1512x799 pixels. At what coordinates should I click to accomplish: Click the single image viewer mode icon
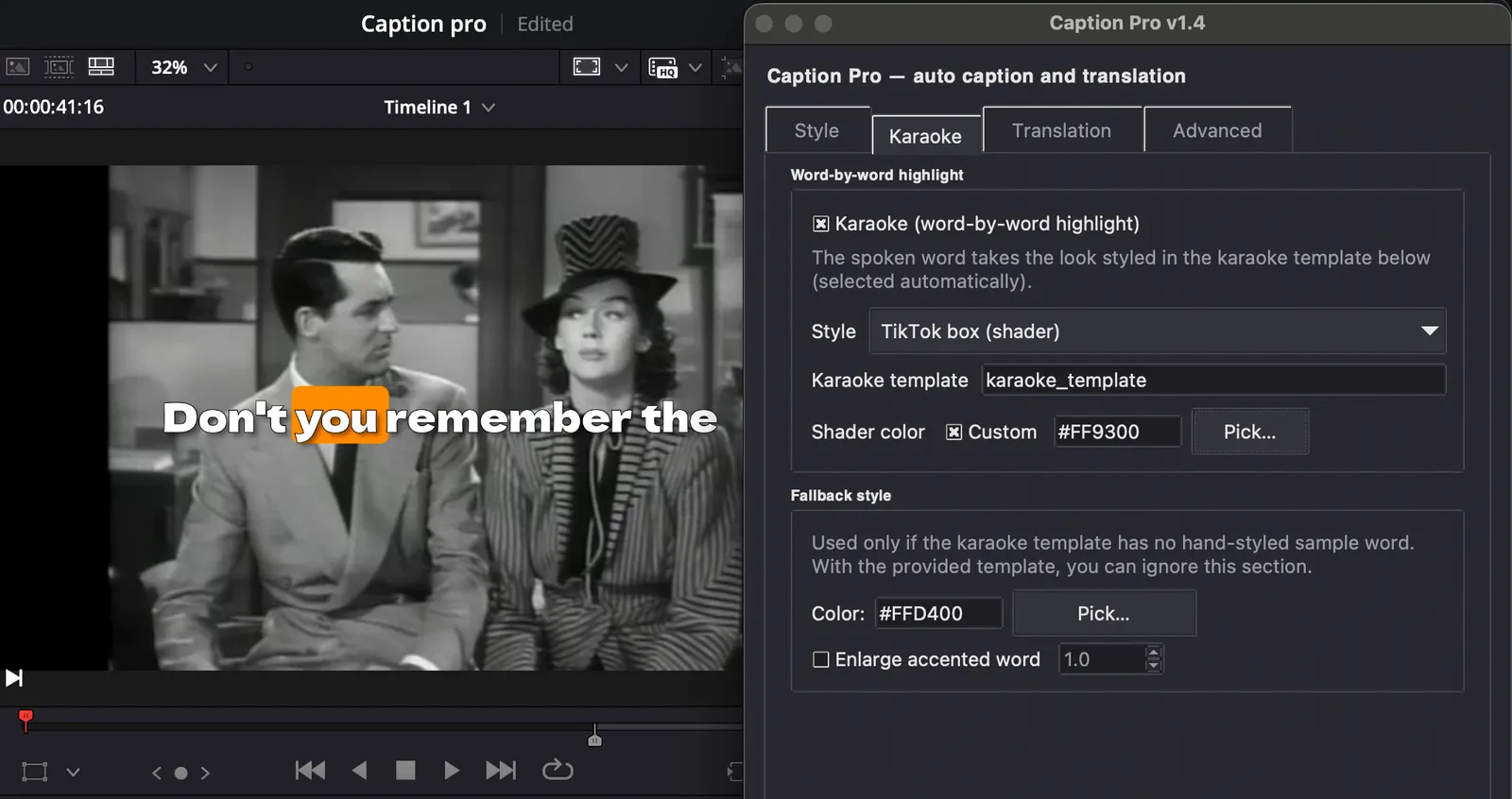tap(18, 66)
